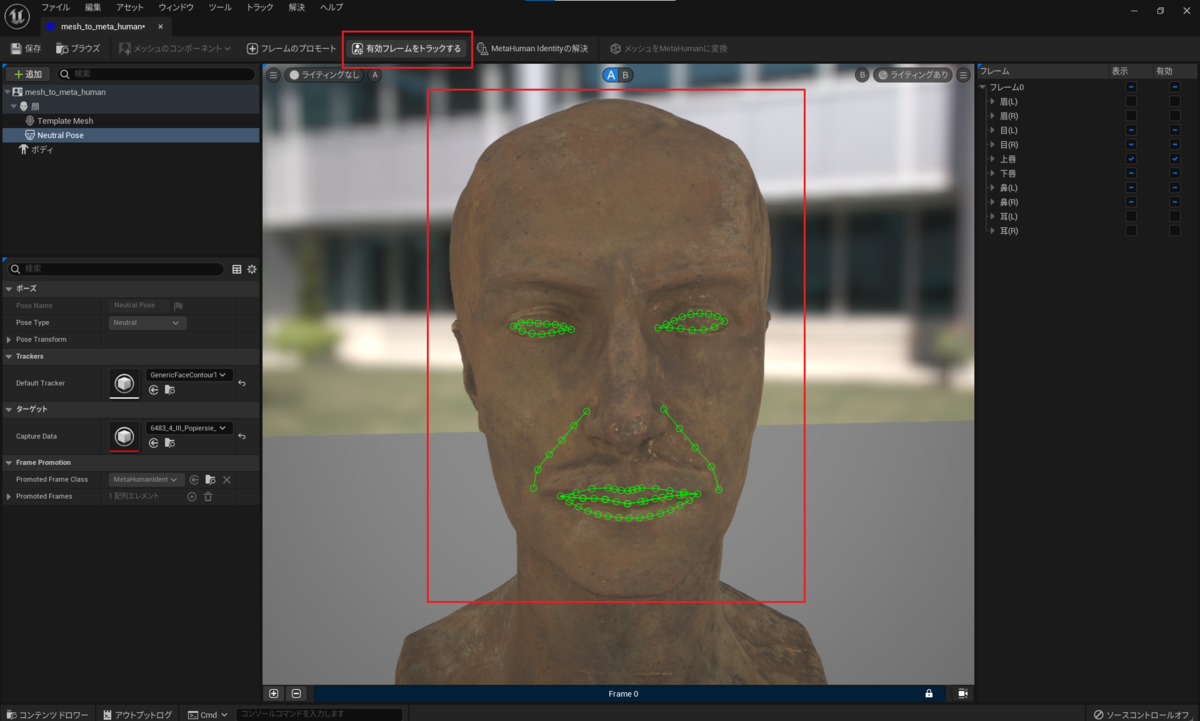Remove promoted frame with minus icon
The height and width of the screenshot is (721, 1200).
click(296, 693)
